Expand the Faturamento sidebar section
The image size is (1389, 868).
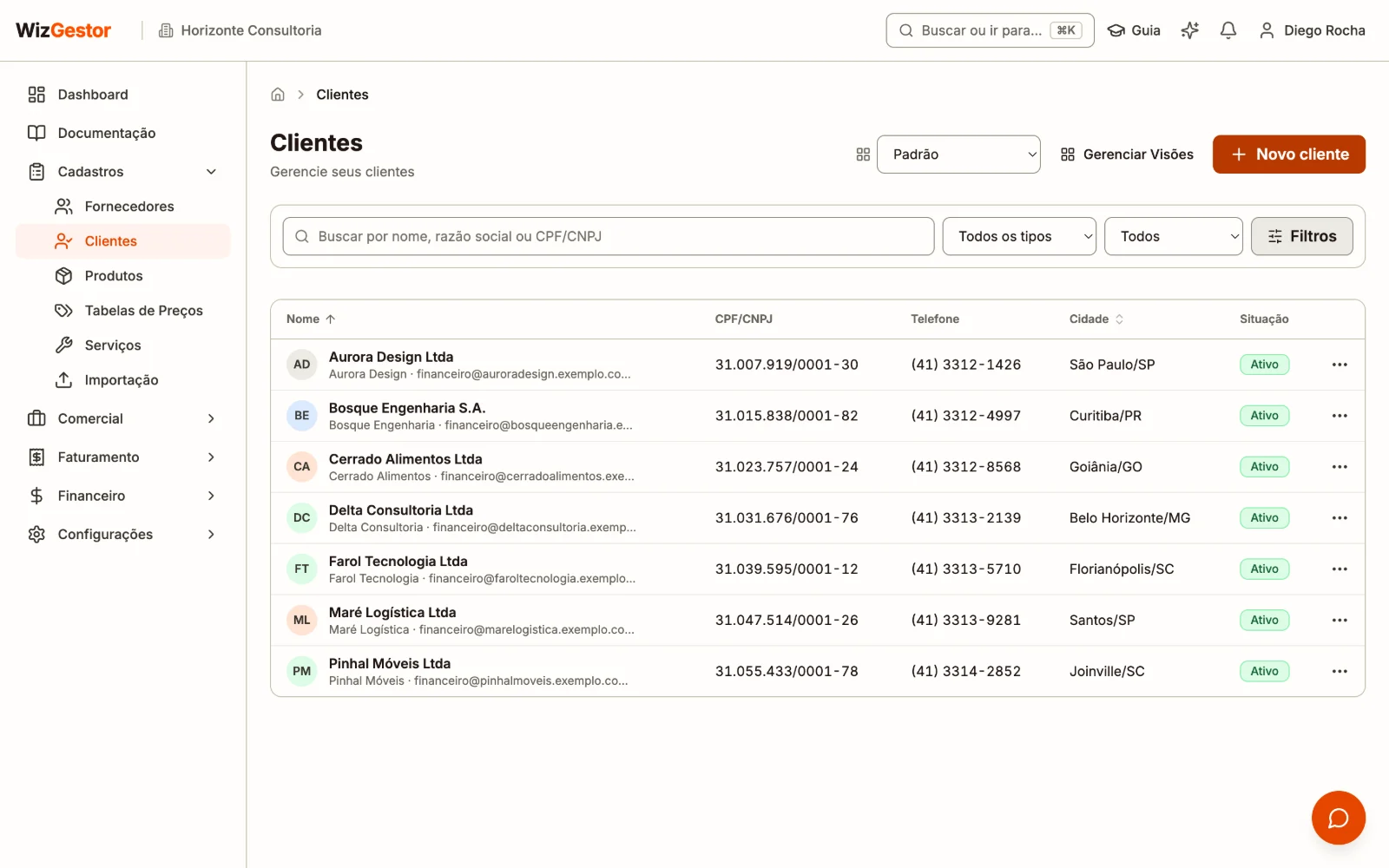[x=122, y=457]
